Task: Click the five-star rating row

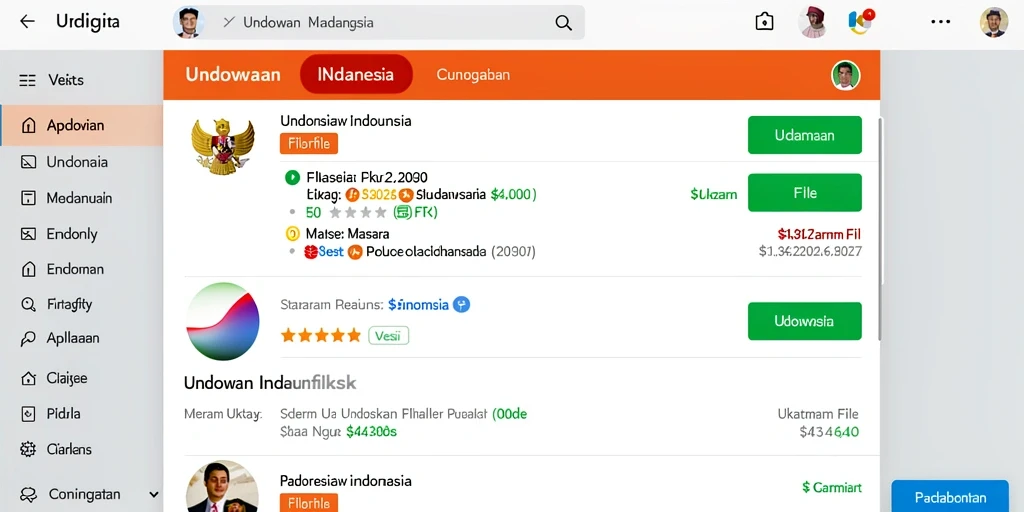Action: pos(321,336)
